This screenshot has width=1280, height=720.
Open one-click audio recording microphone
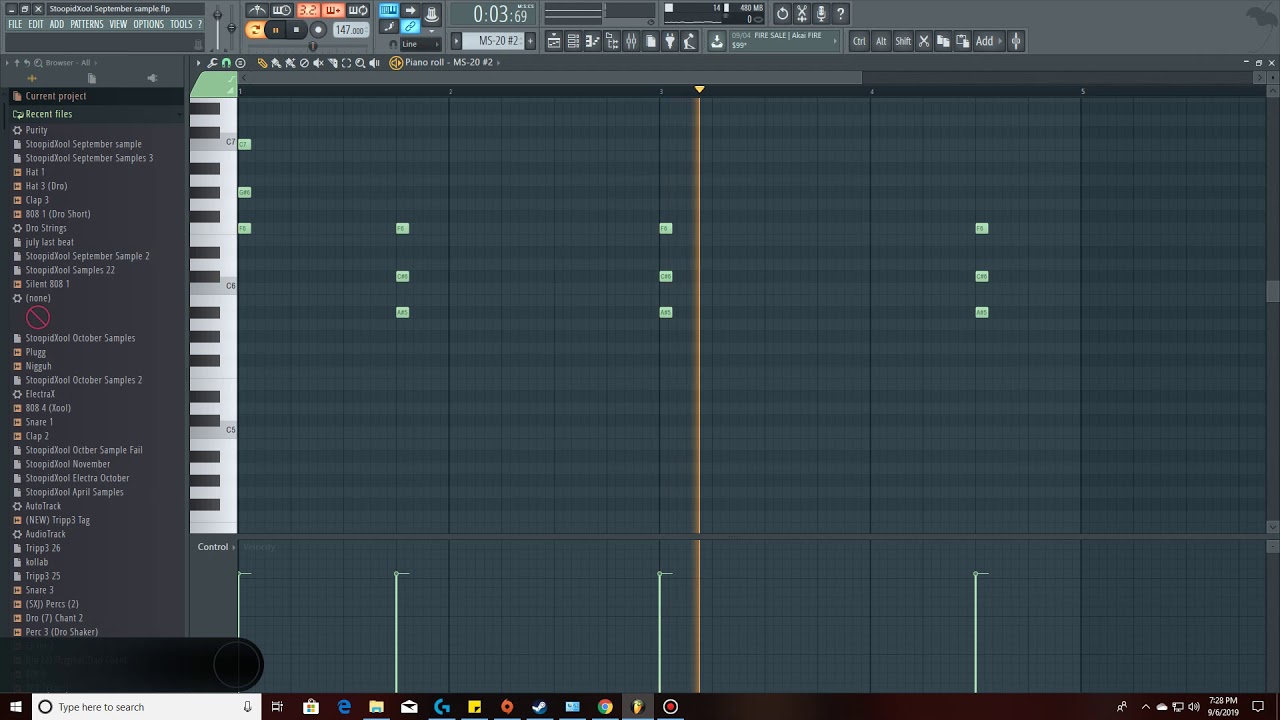(821, 14)
